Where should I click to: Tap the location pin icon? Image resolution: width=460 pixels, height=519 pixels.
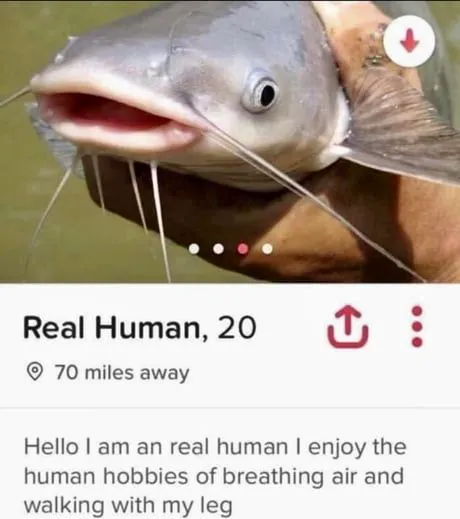34,372
